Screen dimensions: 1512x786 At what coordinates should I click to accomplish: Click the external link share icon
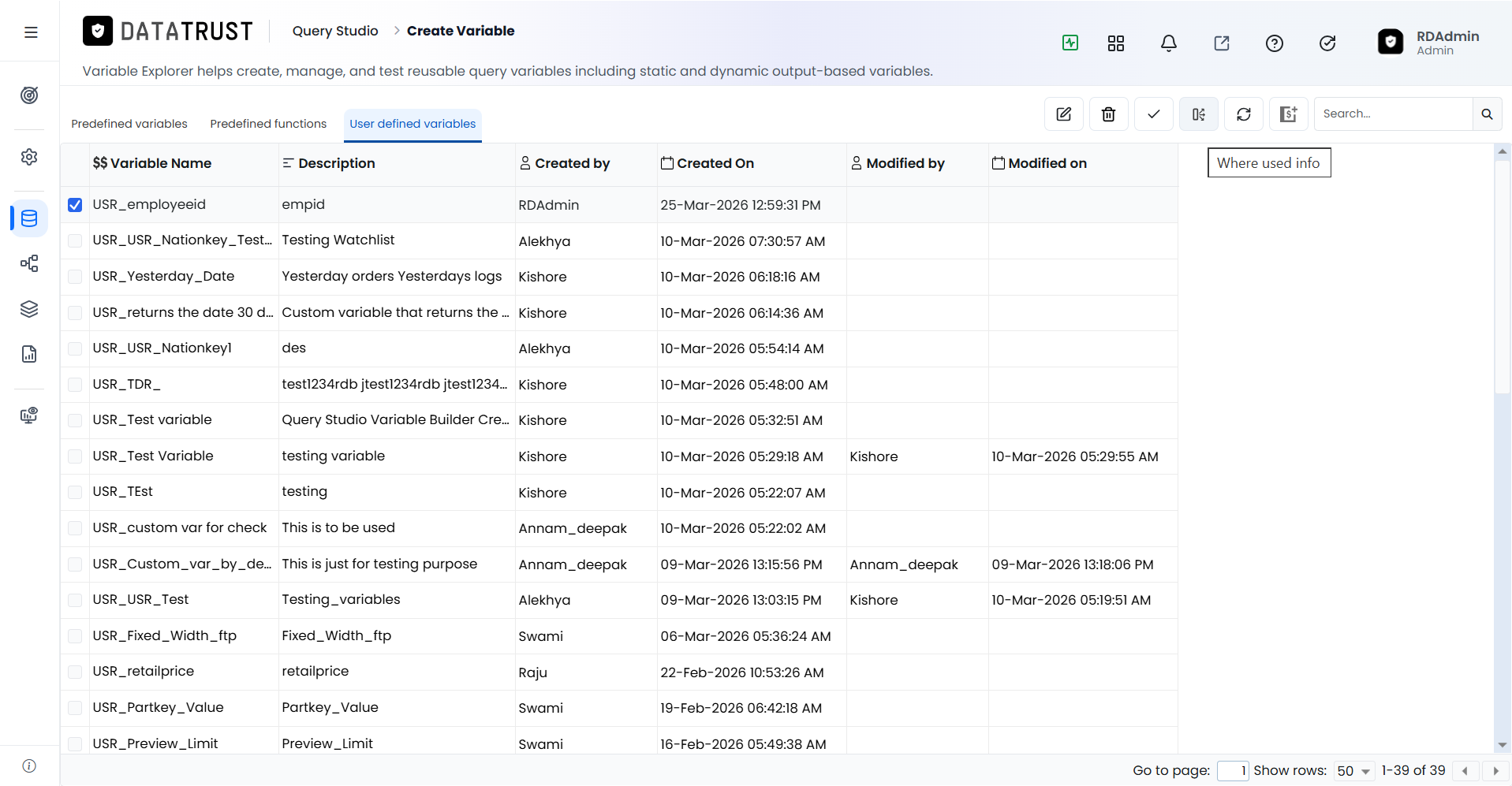click(1222, 43)
